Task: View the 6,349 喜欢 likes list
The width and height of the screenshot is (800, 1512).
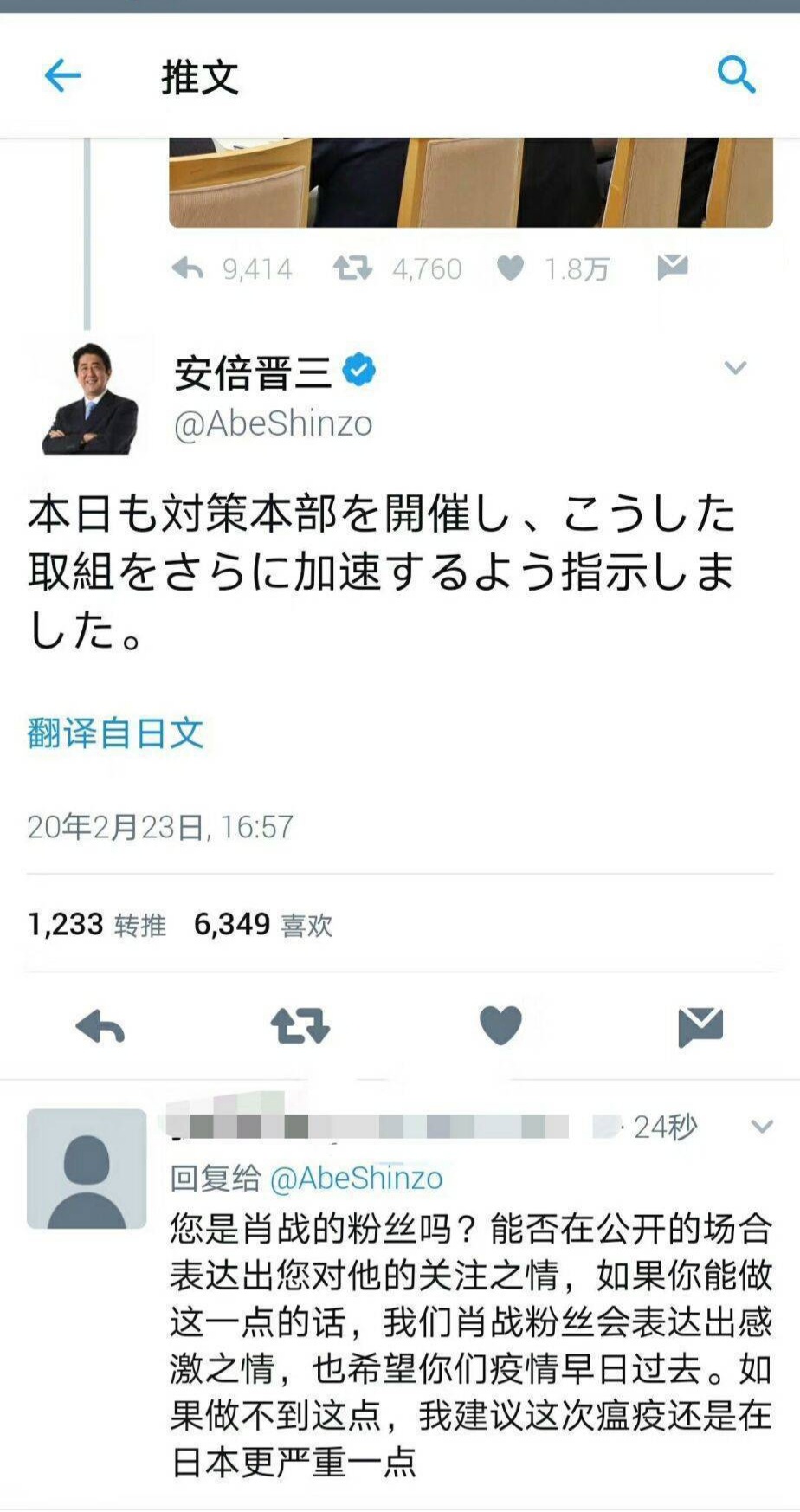Action: (x=263, y=924)
